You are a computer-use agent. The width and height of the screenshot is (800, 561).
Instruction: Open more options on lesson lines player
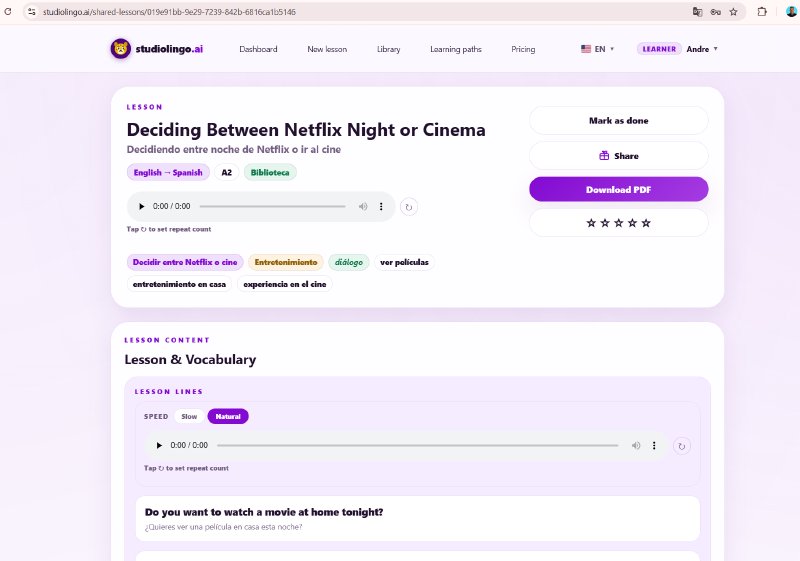tap(654, 445)
